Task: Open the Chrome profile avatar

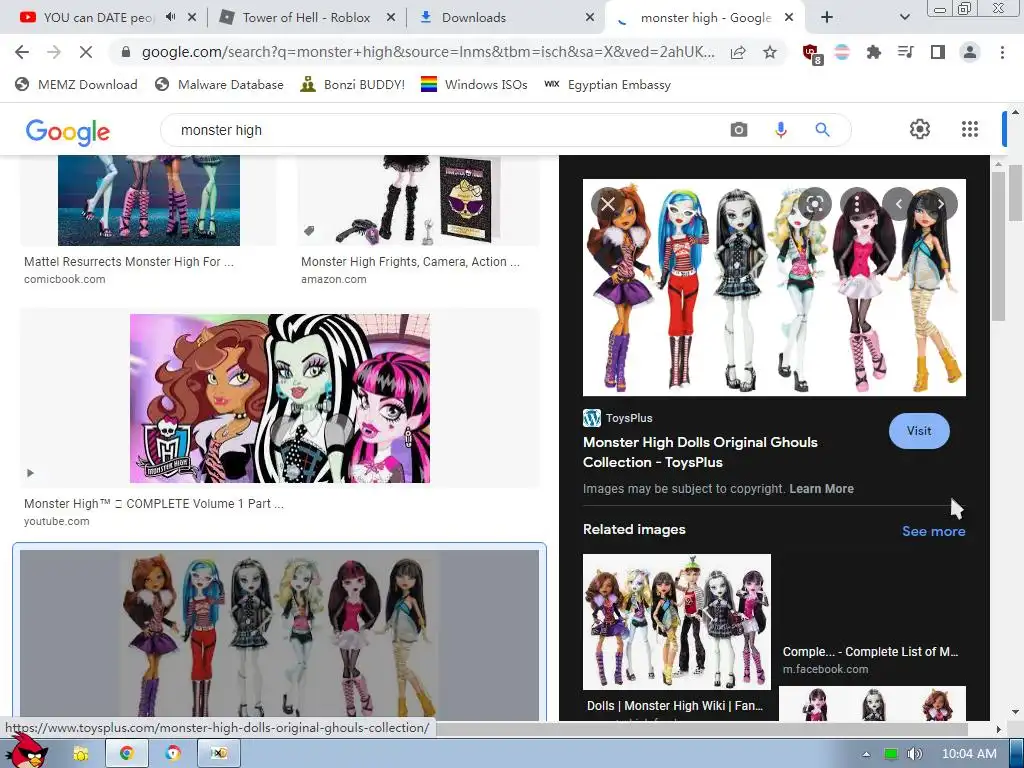Action: (x=970, y=52)
